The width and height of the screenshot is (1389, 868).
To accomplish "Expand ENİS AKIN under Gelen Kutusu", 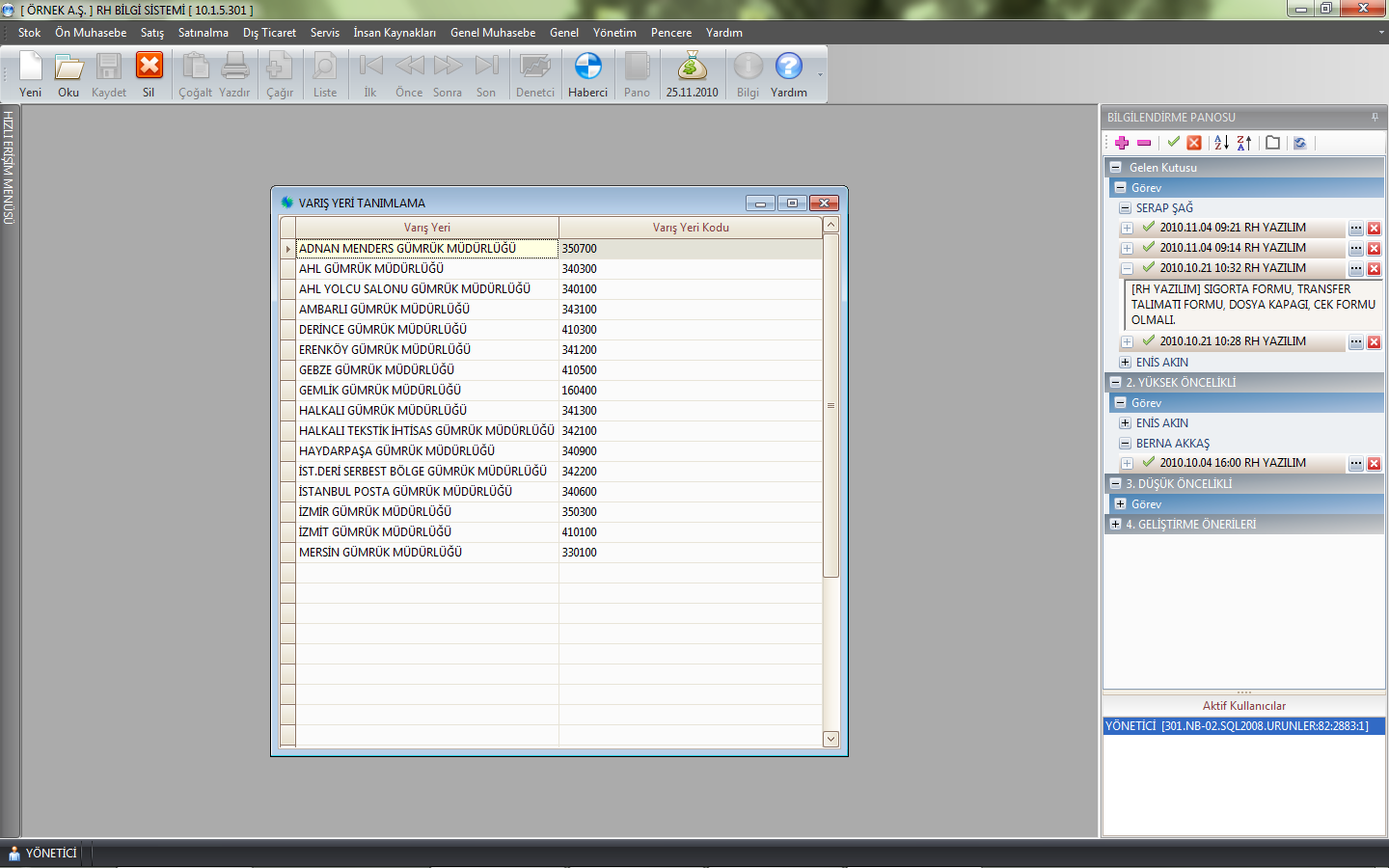I will [1125, 363].
